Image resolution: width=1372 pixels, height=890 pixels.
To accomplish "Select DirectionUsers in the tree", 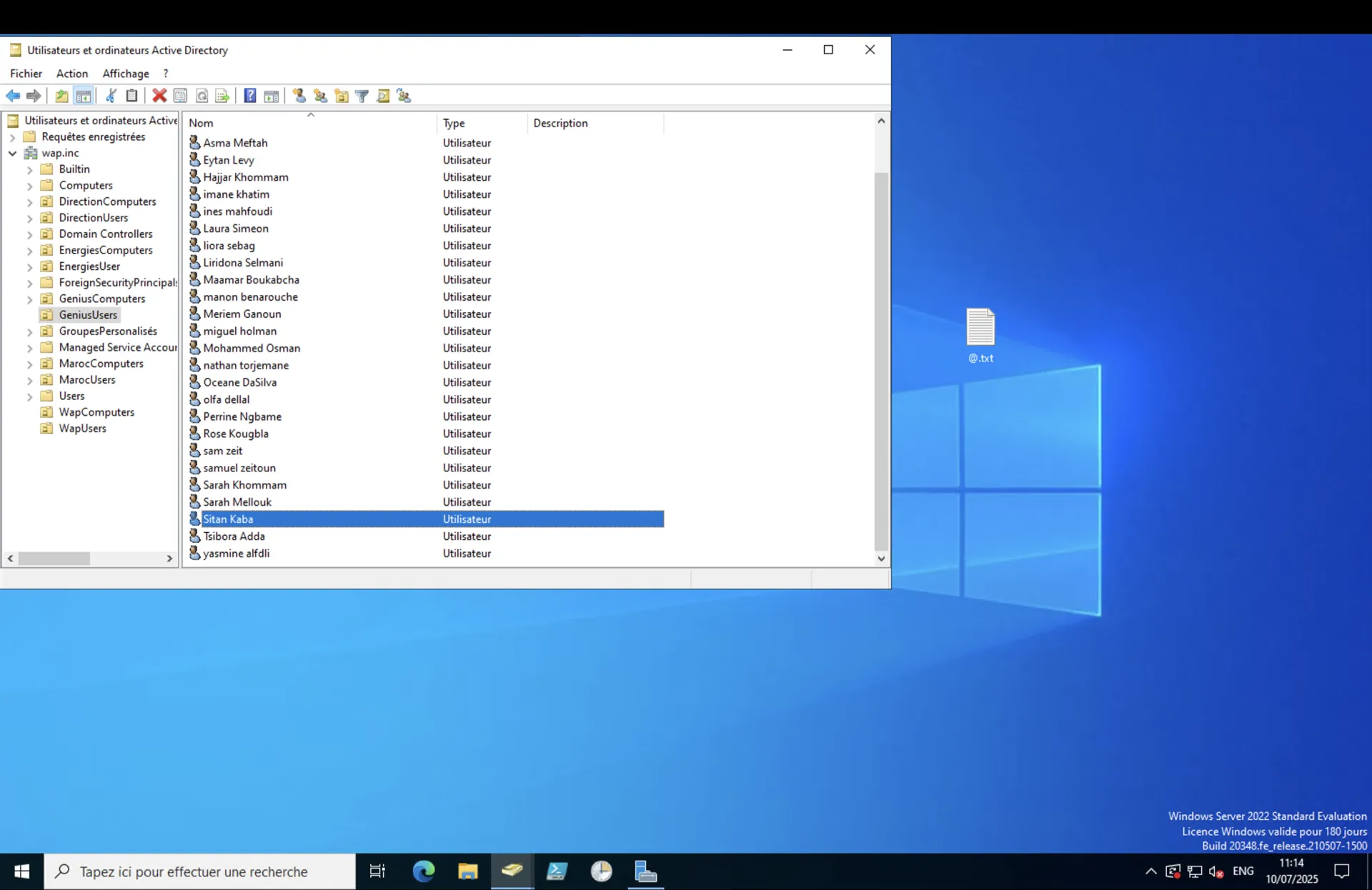I will coord(94,218).
